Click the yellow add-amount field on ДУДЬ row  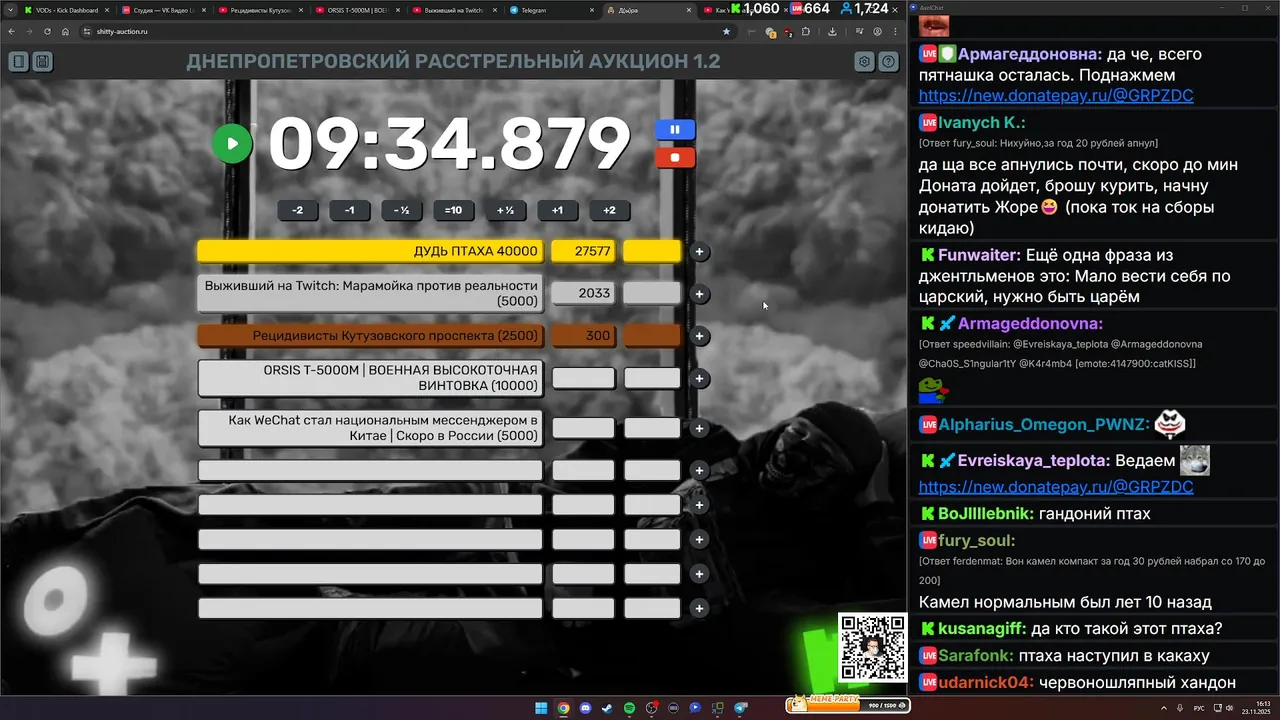[x=652, y=251]
